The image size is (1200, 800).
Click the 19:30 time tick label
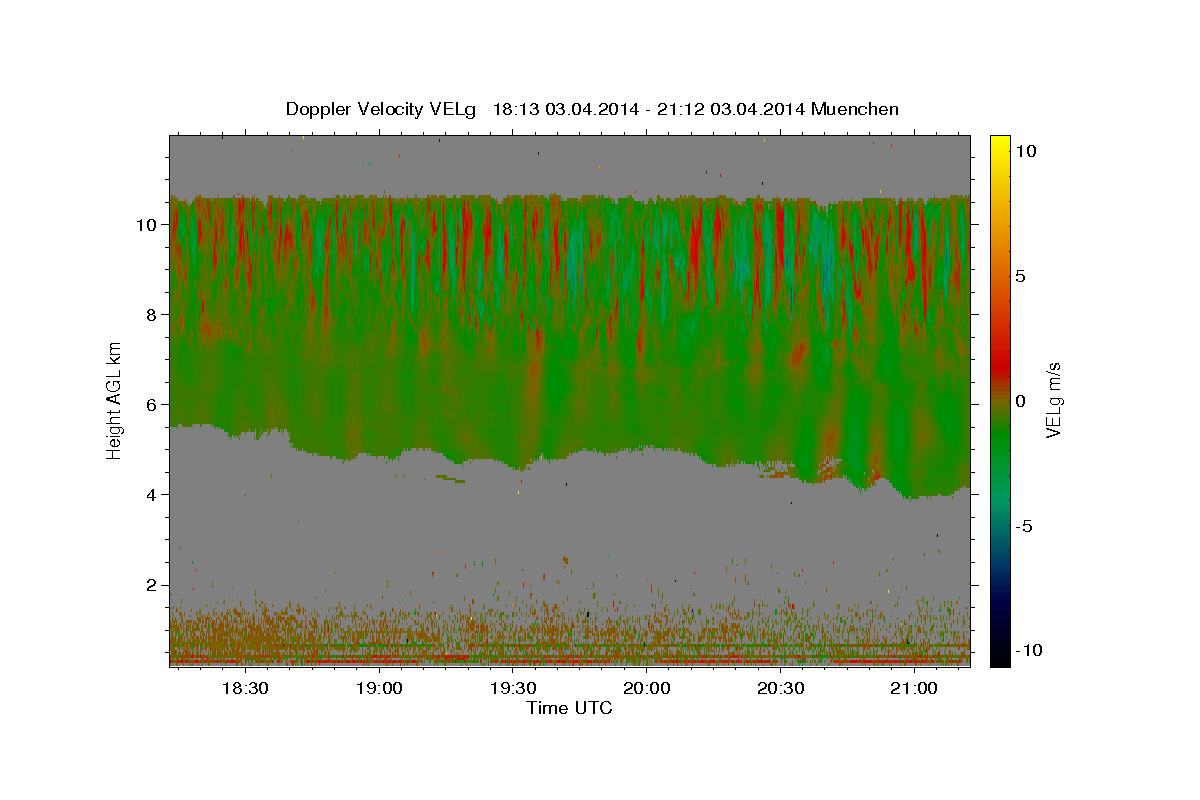[512, 688]
